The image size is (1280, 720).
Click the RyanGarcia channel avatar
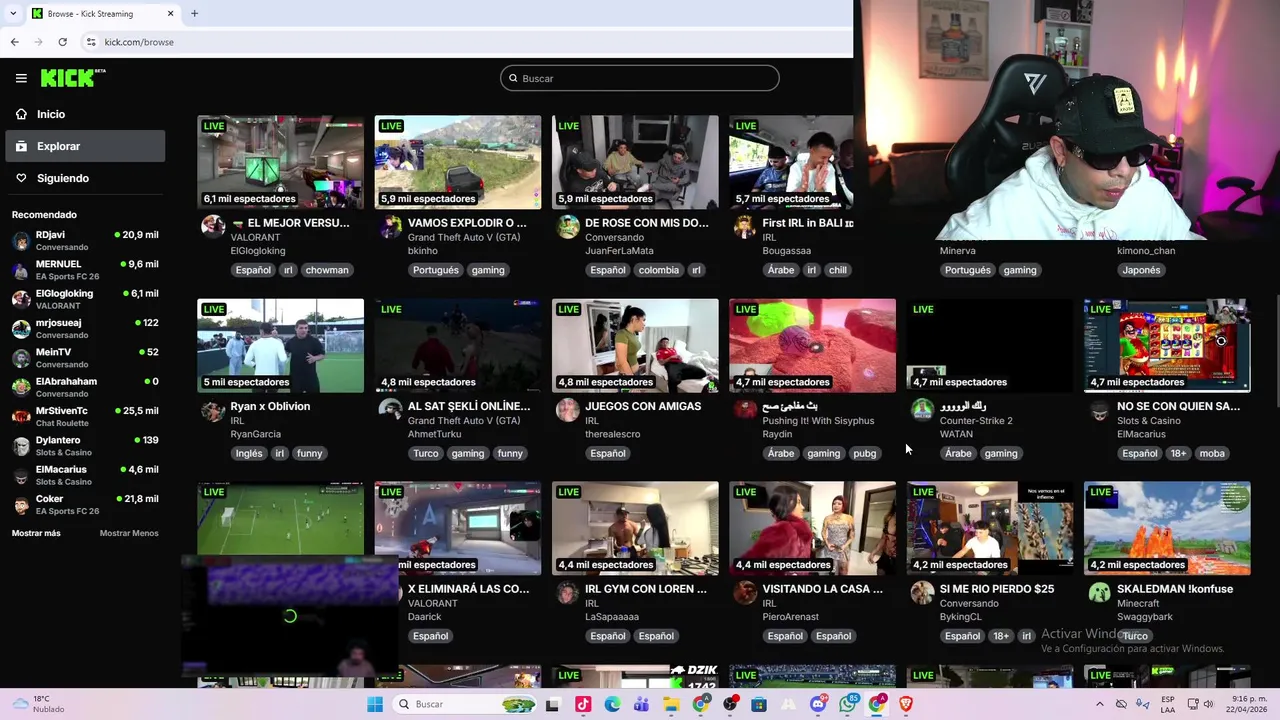[x=213, y=410]
